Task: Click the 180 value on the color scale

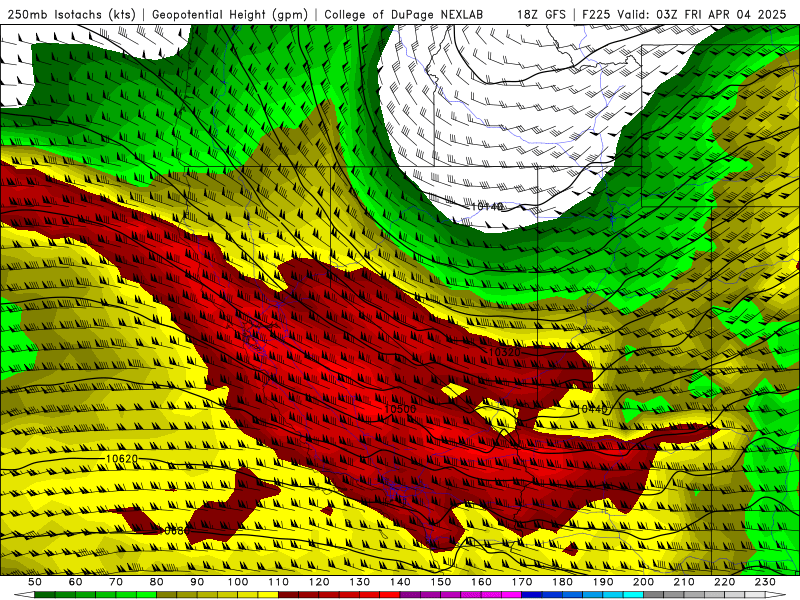Action: point(562,582)
